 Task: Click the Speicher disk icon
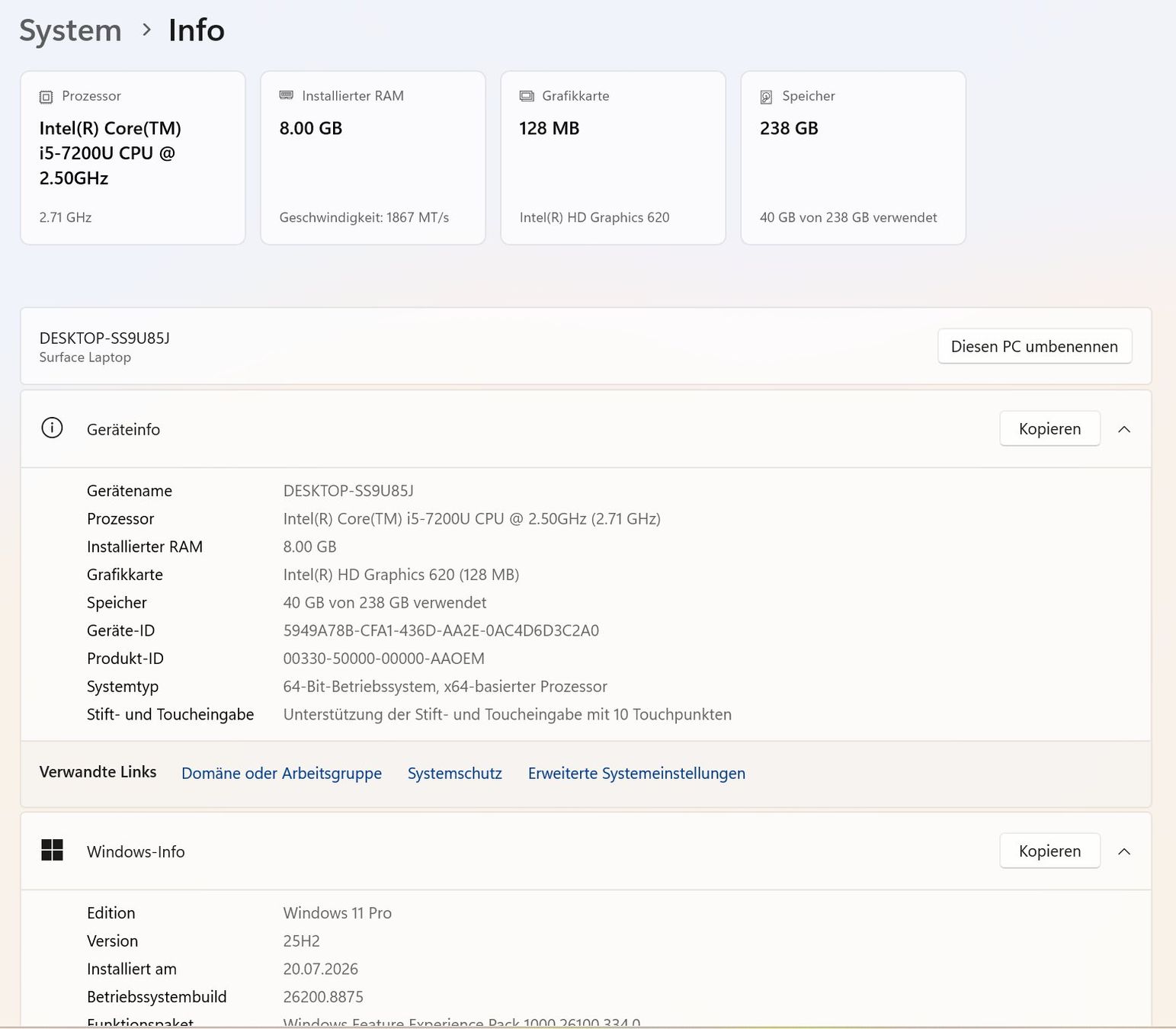pos(766,97)
